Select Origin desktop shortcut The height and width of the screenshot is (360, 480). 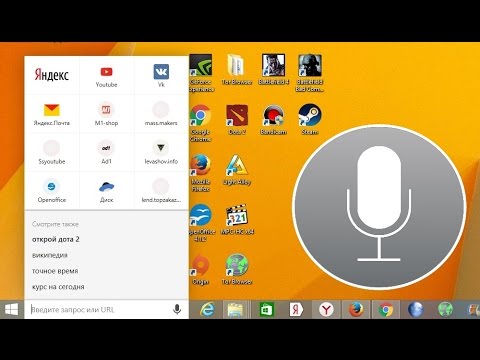tap(201, 269)
